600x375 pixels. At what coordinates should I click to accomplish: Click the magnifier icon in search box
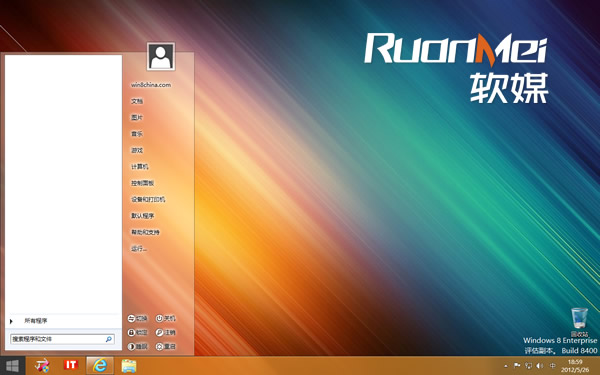pos(109,339)
